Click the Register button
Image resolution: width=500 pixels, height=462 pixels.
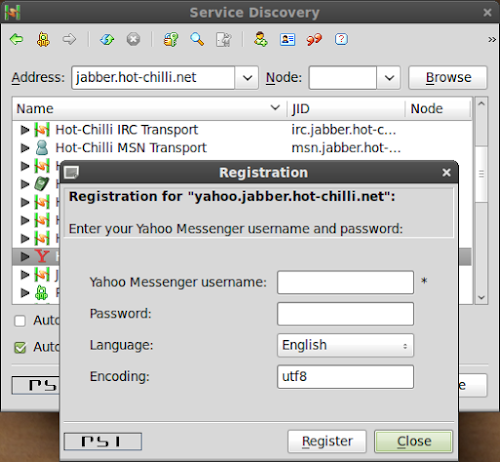(327, 441)
